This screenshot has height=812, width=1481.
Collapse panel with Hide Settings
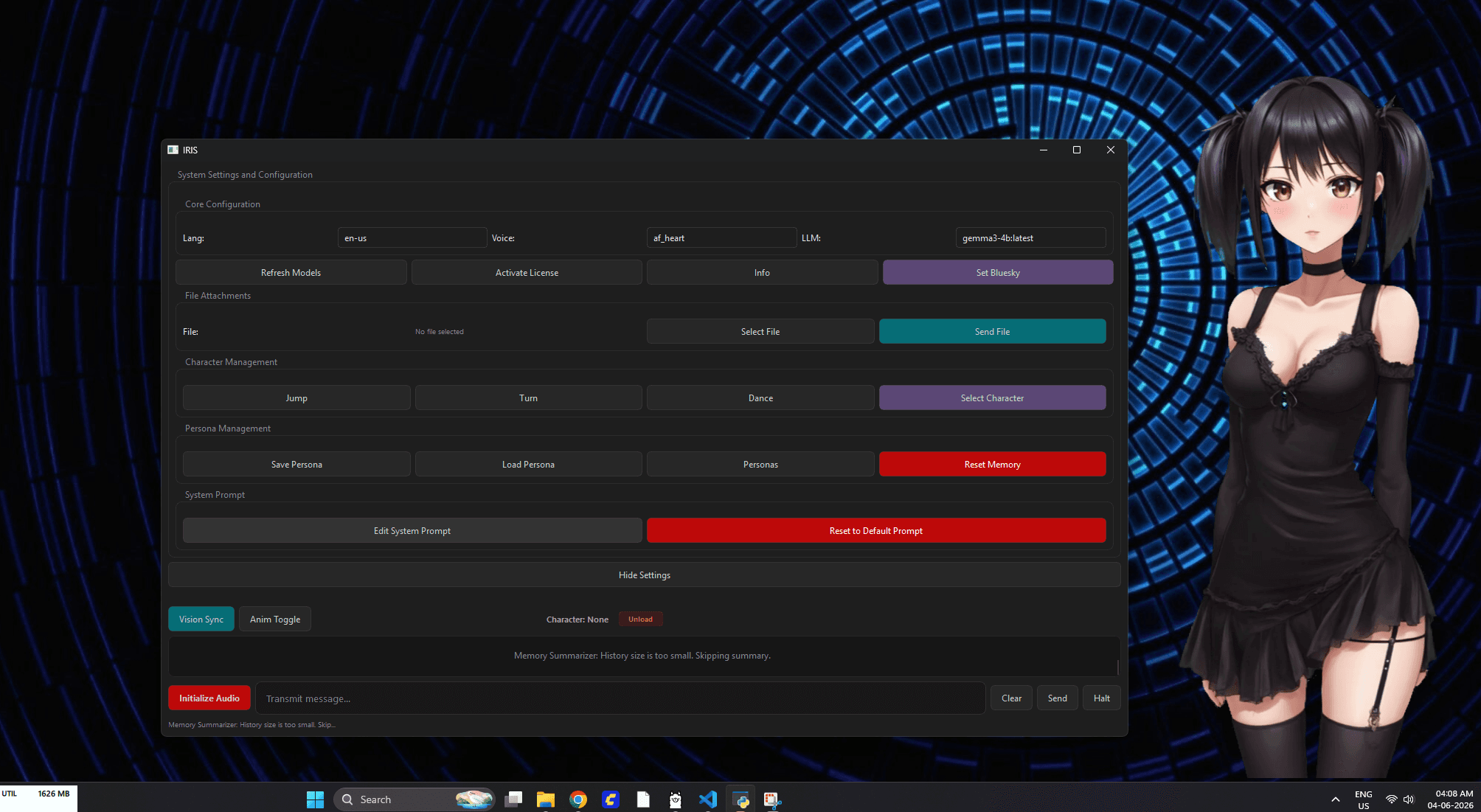coord(645,575)
